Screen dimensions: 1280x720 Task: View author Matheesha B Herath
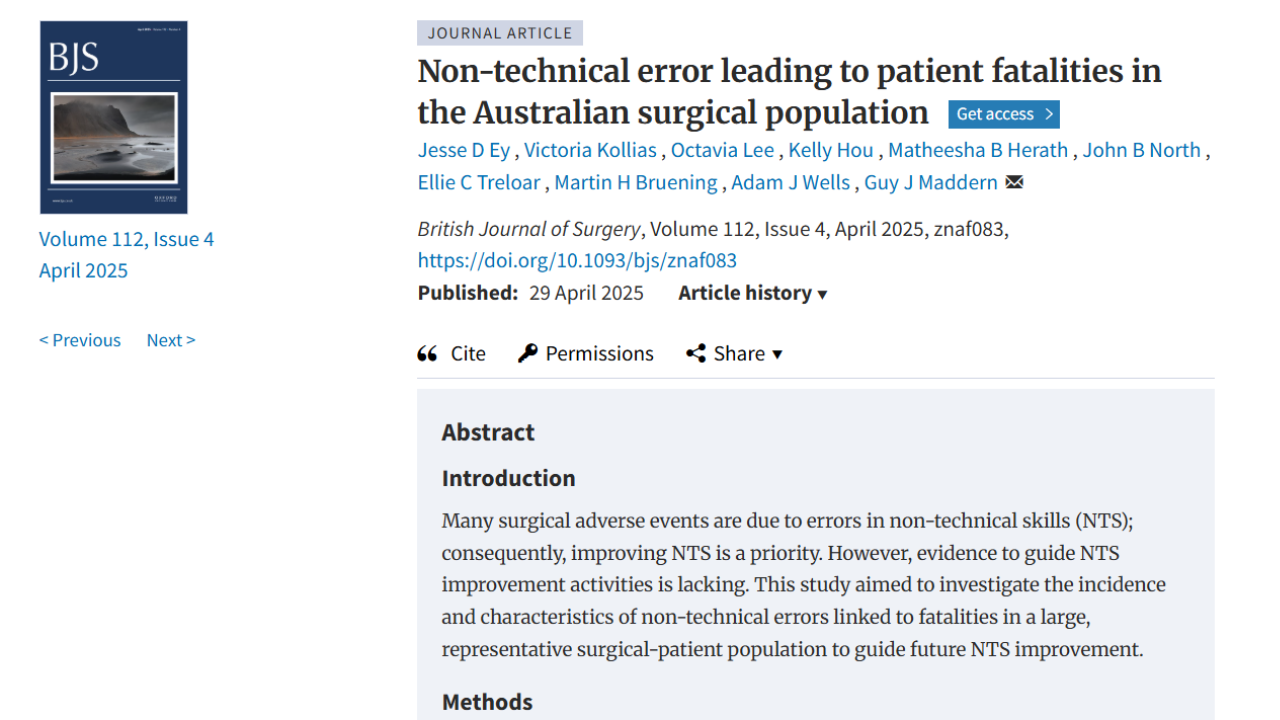point(978,150)
